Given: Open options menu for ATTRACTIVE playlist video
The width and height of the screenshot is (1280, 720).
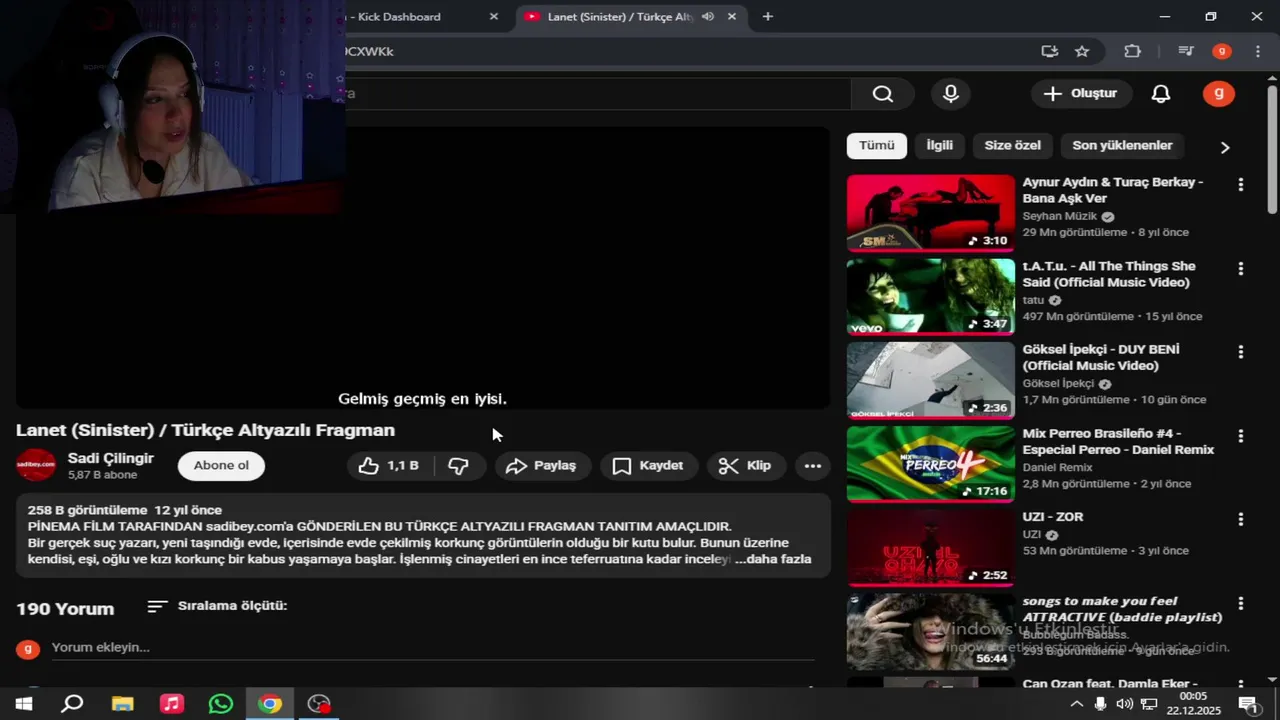Looking at the screenshot, I should point(1241,604).
